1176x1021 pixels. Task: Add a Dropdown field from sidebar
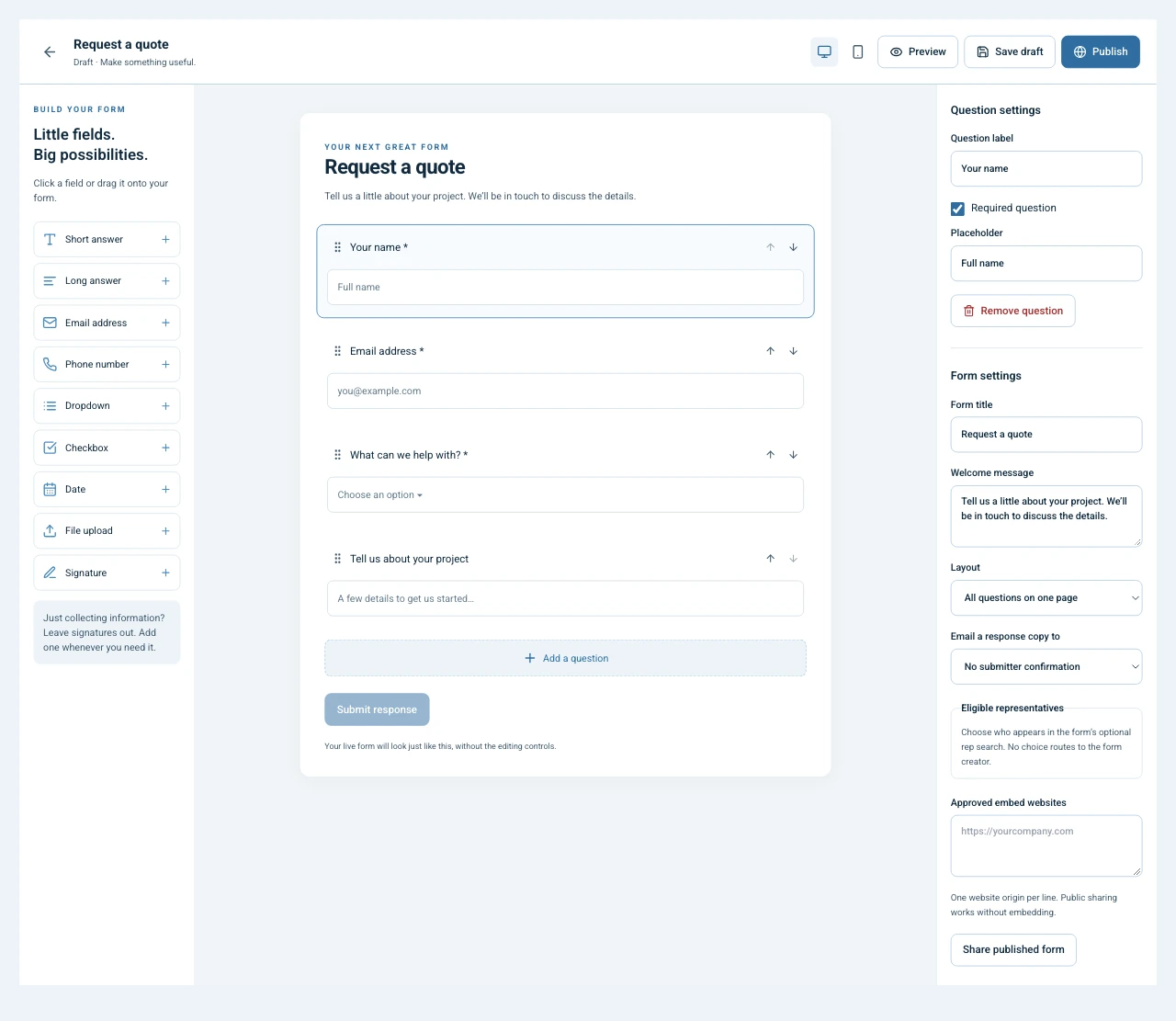107,406
